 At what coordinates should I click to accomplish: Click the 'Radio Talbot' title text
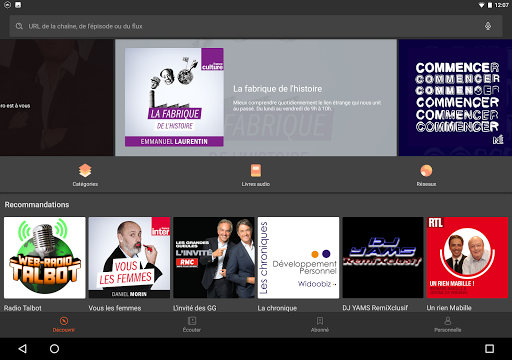[x=23, y=308]
